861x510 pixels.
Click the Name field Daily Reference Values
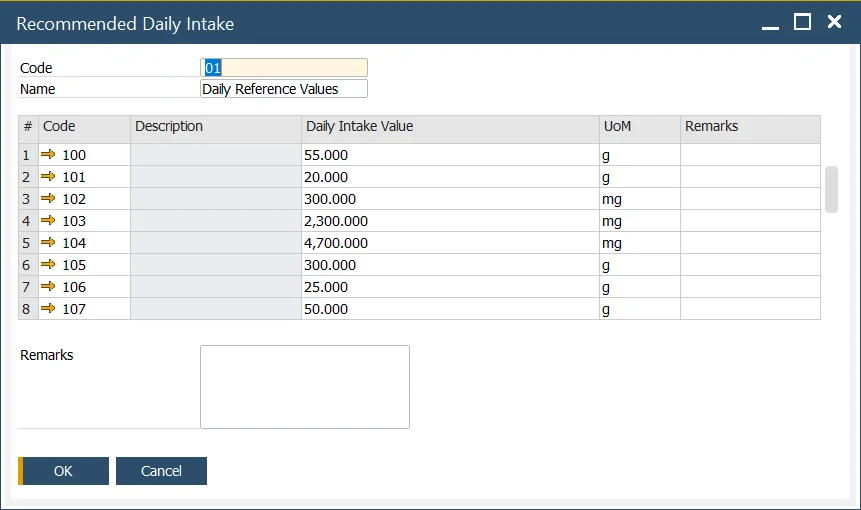(x=284, y=89)
